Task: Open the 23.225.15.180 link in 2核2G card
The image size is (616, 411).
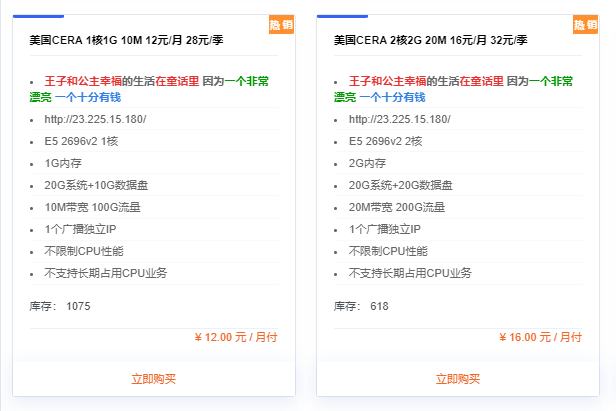Action: [399, 119]
